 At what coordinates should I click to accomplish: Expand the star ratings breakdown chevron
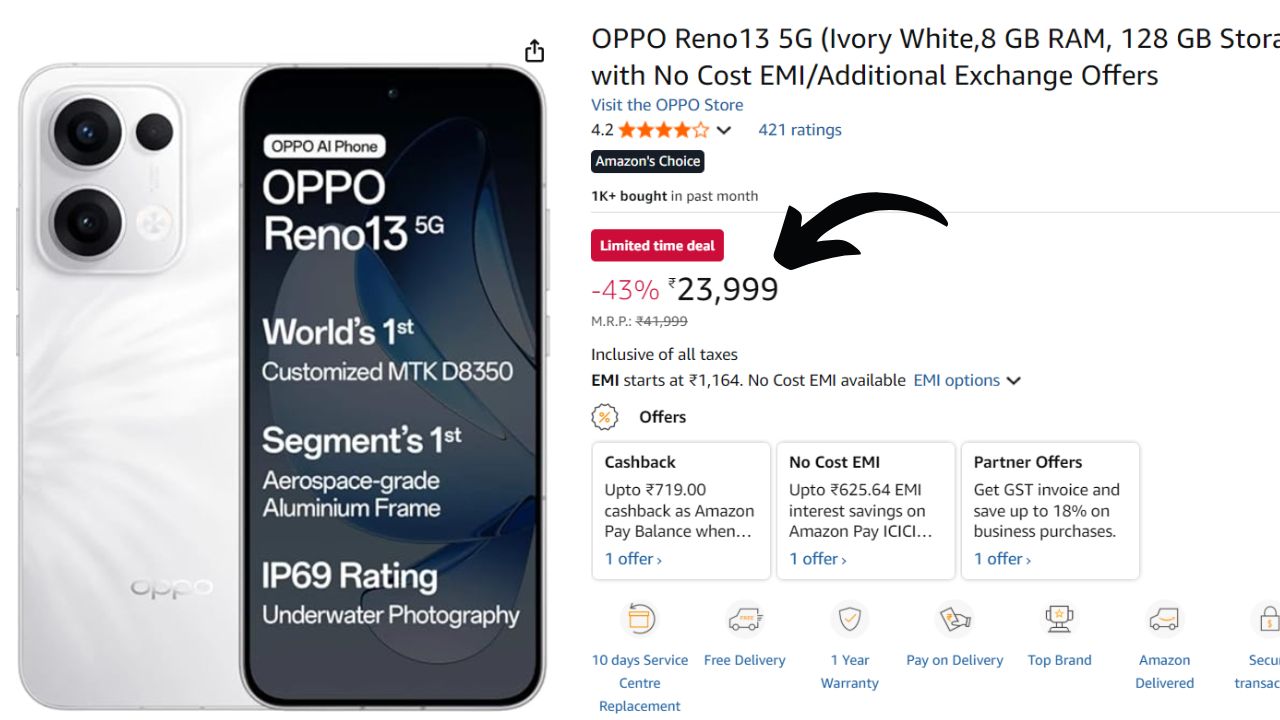[x=724, y=129]
